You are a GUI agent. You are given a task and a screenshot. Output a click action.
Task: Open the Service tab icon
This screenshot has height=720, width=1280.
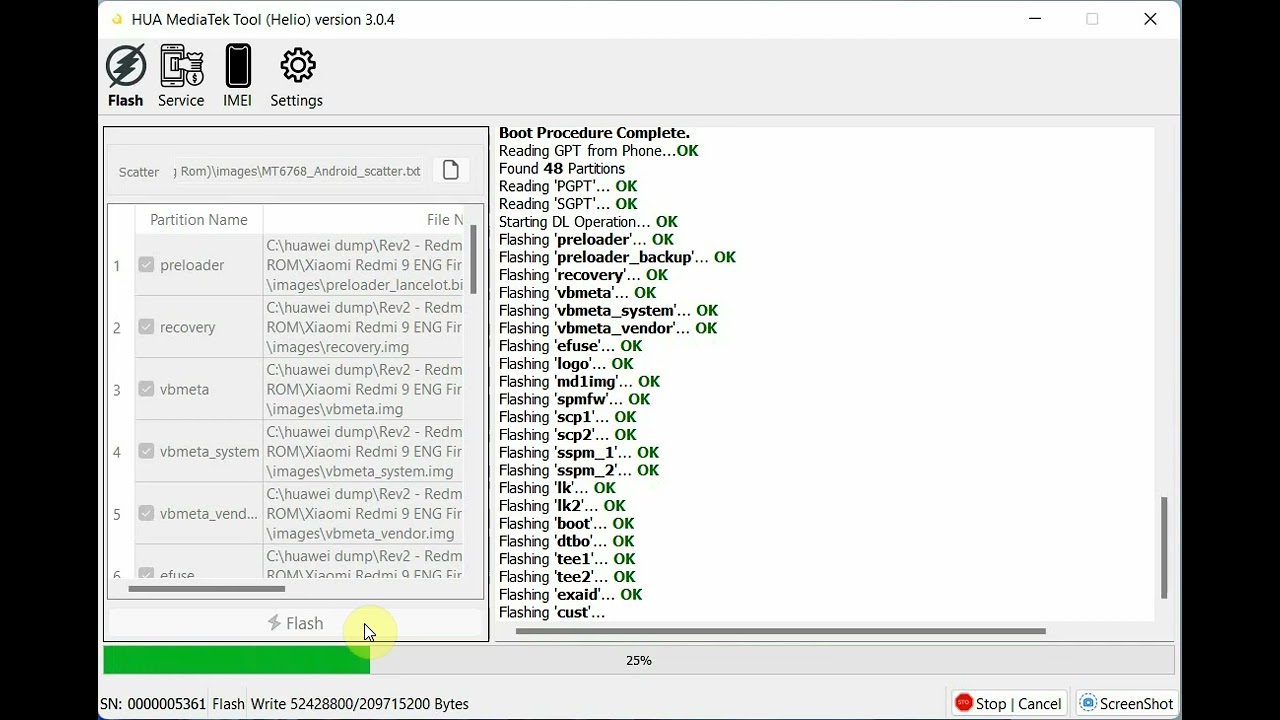pos(181,66)
